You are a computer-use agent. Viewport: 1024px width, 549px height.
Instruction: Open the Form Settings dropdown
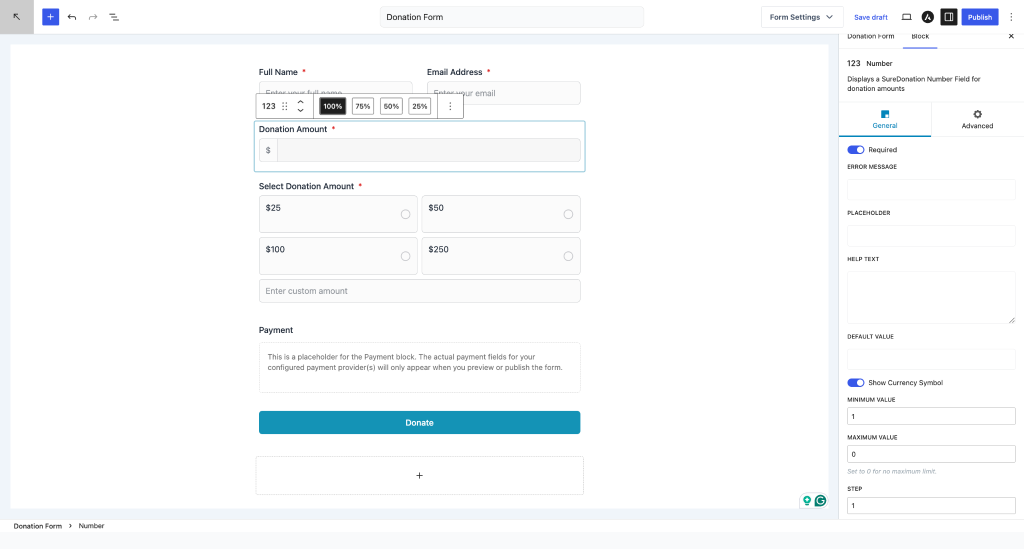pyautogui.click(x=802, y=17)
